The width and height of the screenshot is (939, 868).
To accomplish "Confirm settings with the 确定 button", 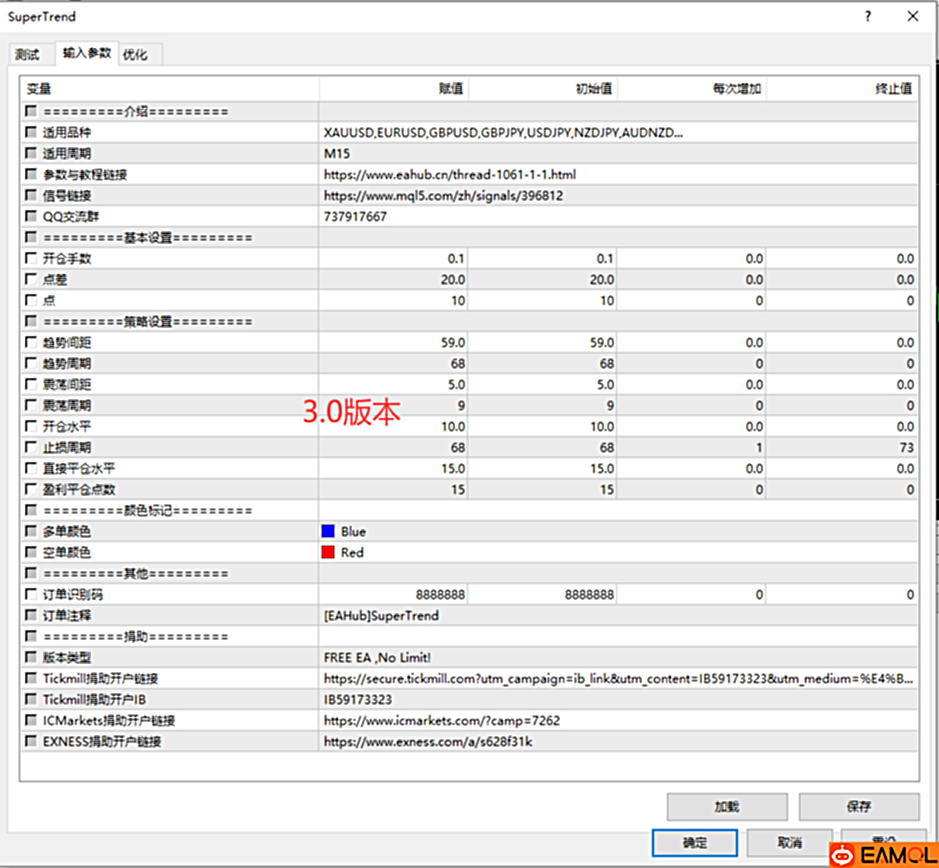I will [694, 843].
